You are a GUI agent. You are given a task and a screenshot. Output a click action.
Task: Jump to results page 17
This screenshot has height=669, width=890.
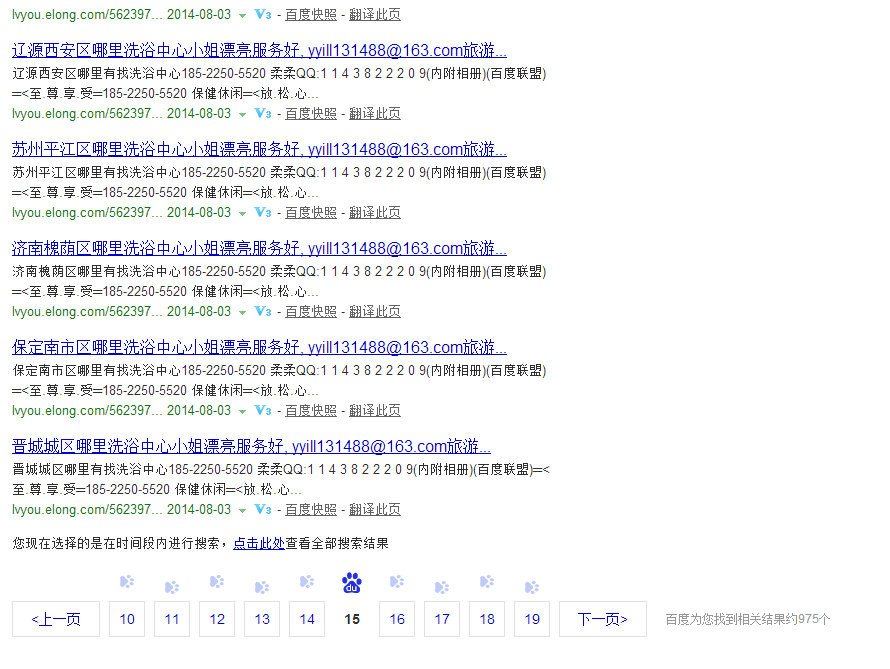click(442, 619)
